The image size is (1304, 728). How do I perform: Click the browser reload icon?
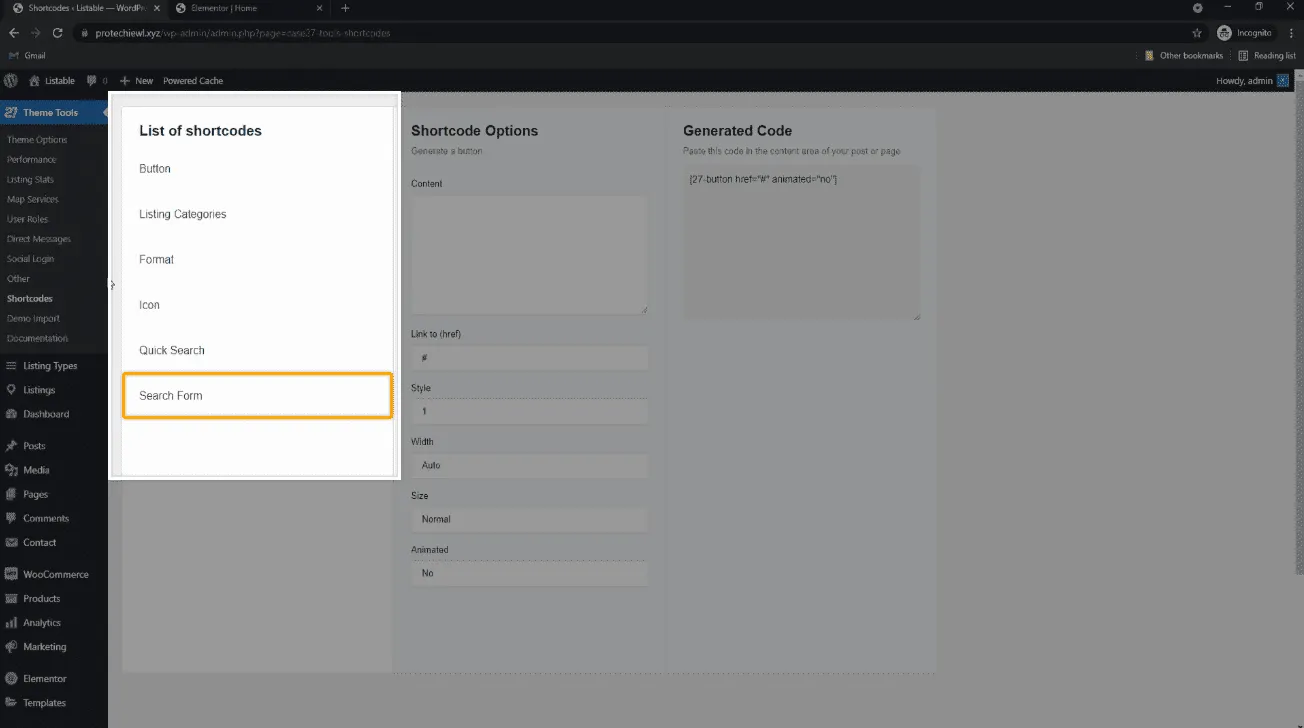coord(58,33)
